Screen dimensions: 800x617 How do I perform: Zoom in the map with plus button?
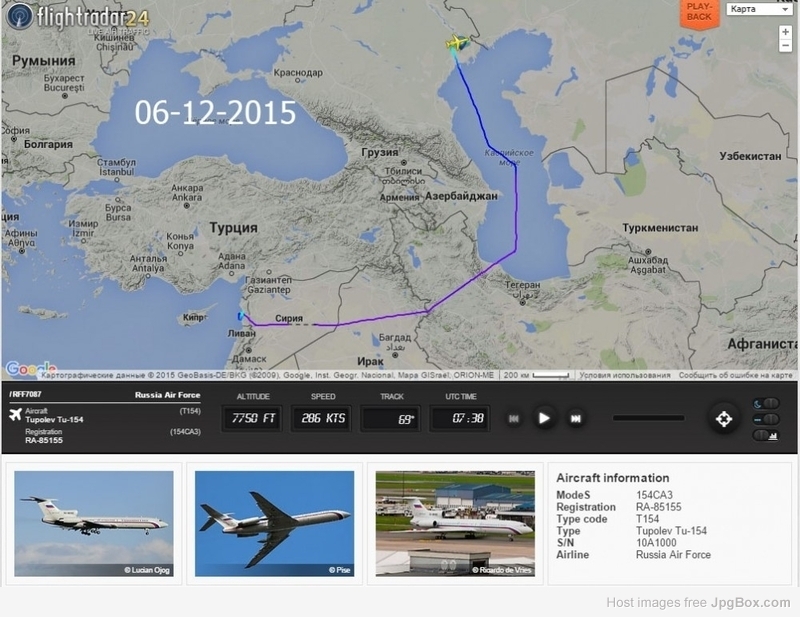(x=785, y=32)
